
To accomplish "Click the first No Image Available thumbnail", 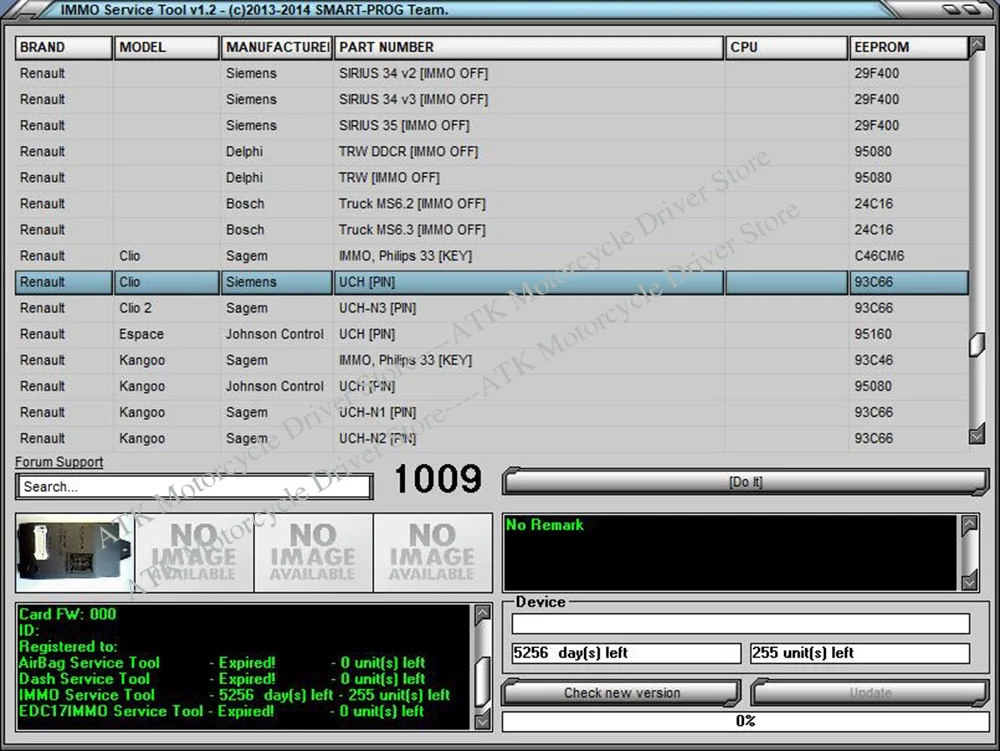I will coord(195,553).
